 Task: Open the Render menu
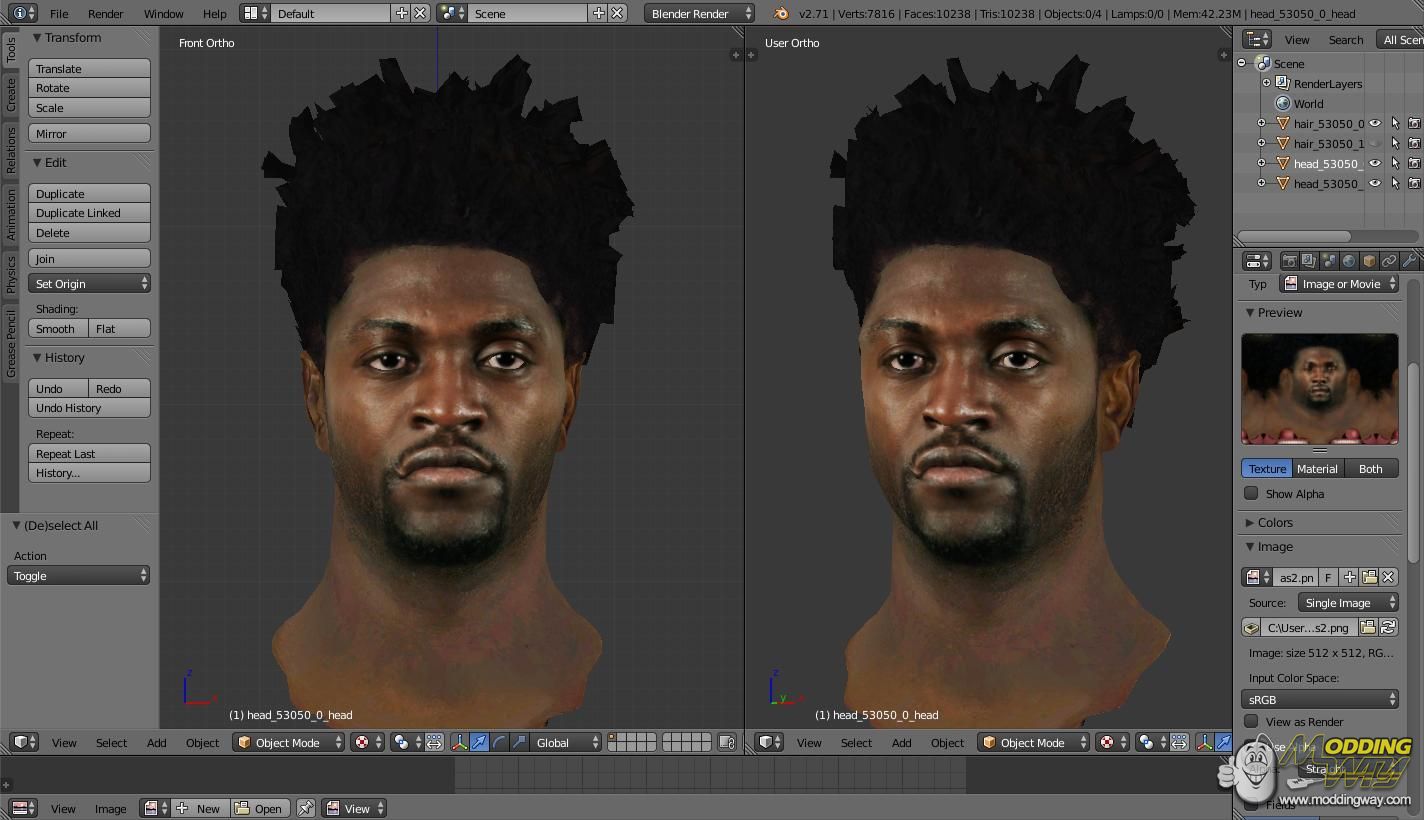point(105,14)
